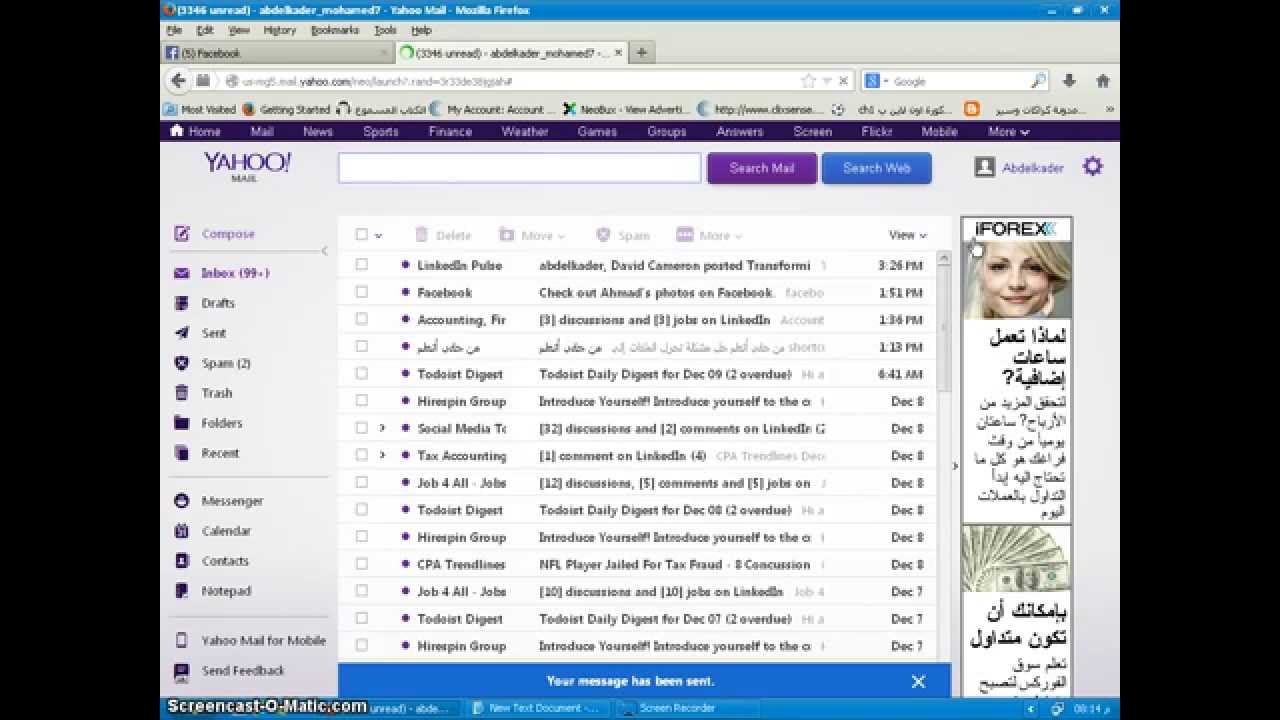Viewport: 1280px width, 720px height.
Task: Open a new browser tab
Action: [641, 53]
